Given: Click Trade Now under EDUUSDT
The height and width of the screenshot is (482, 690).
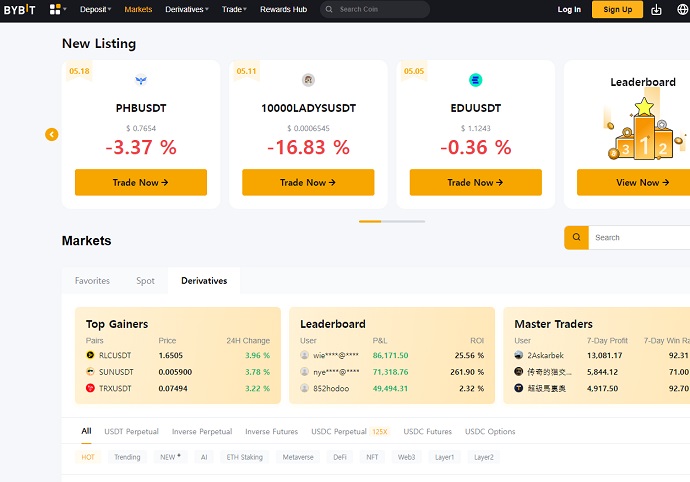Looking at the screenshot, I should click(476, 182).
